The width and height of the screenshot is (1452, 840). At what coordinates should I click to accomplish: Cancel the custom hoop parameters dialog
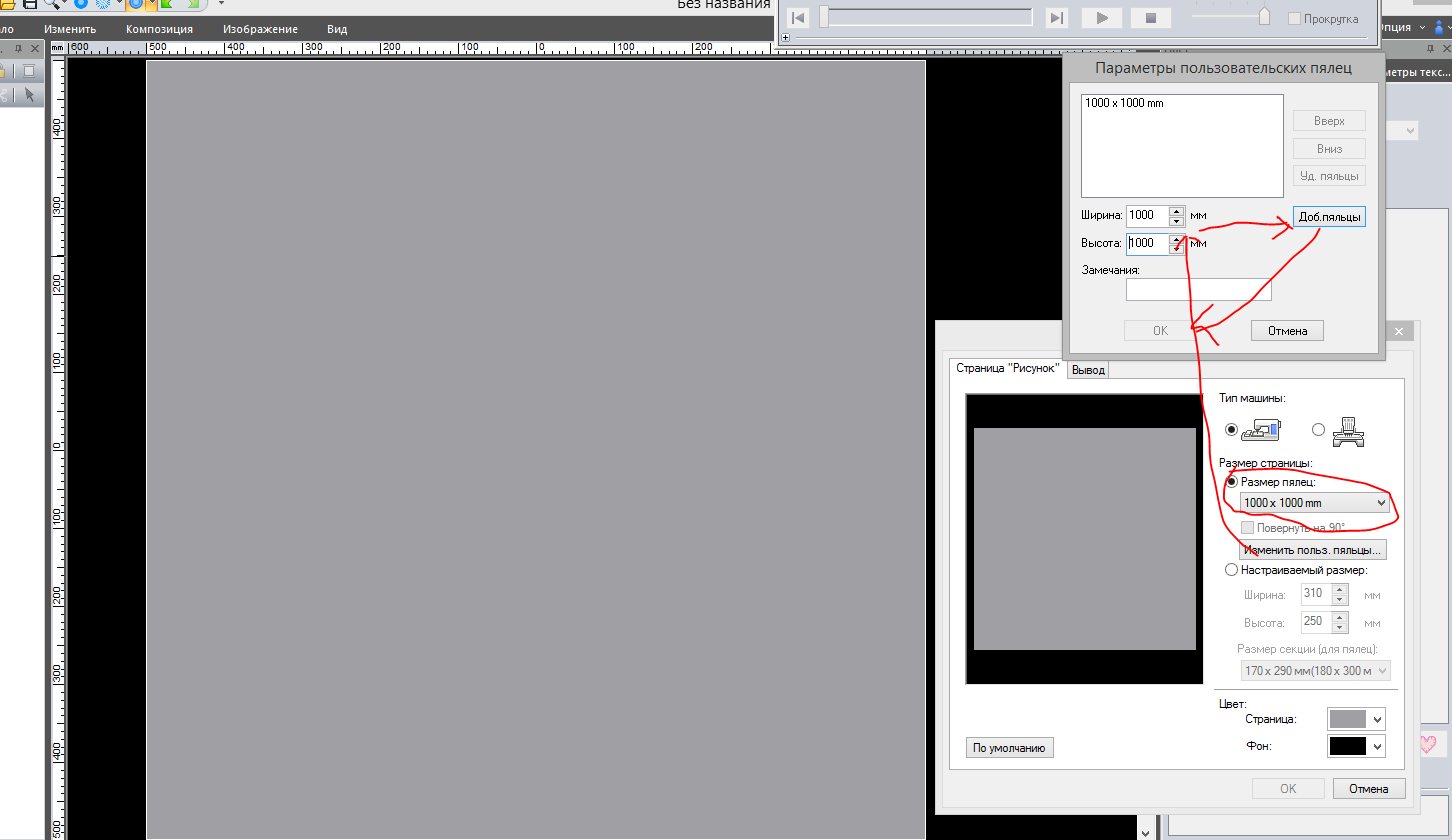point(1287,331)
